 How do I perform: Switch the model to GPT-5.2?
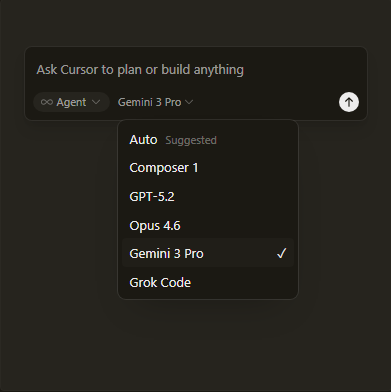tap(208, 196)
